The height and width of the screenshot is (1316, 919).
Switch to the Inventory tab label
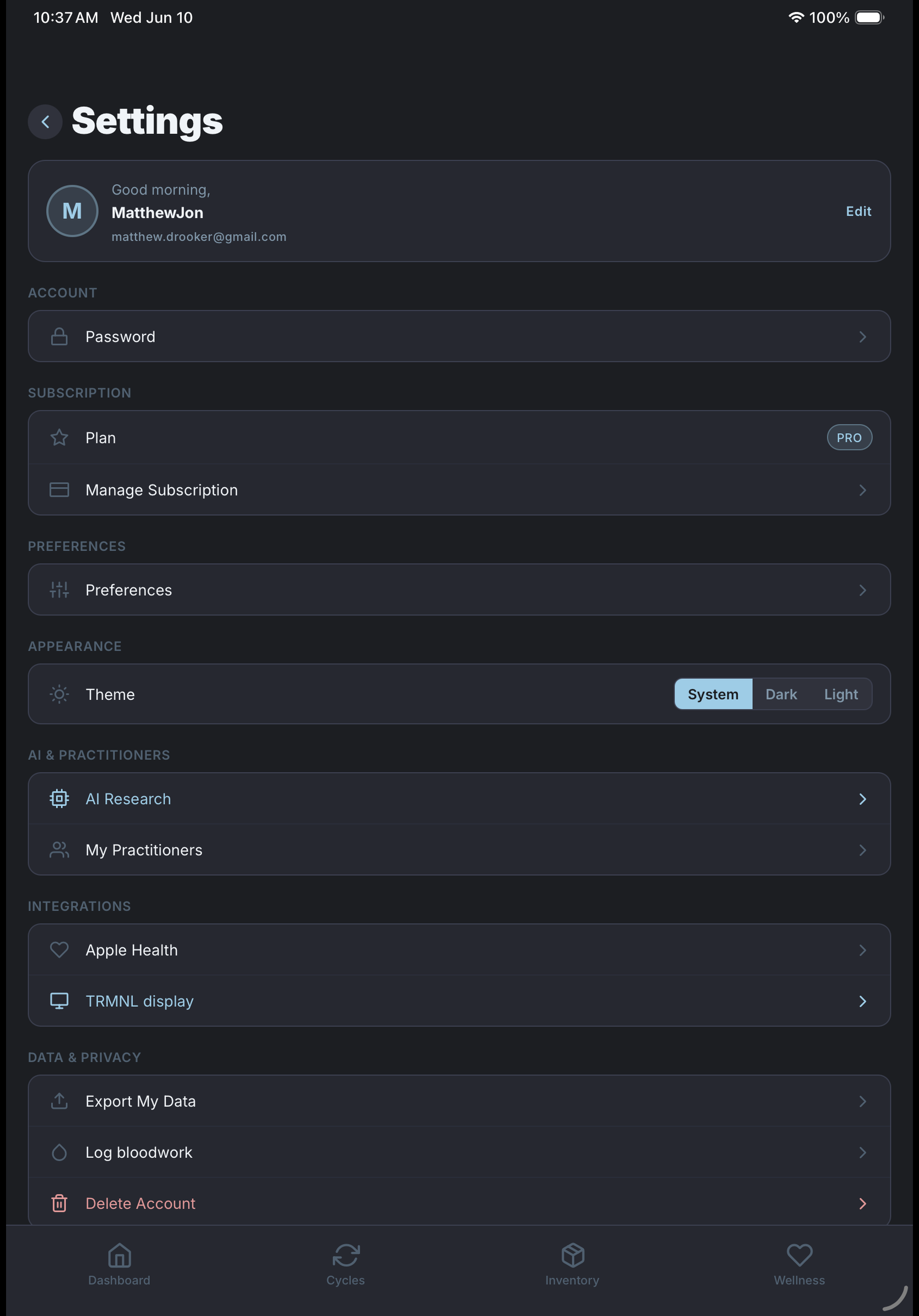pos(572,1280)
